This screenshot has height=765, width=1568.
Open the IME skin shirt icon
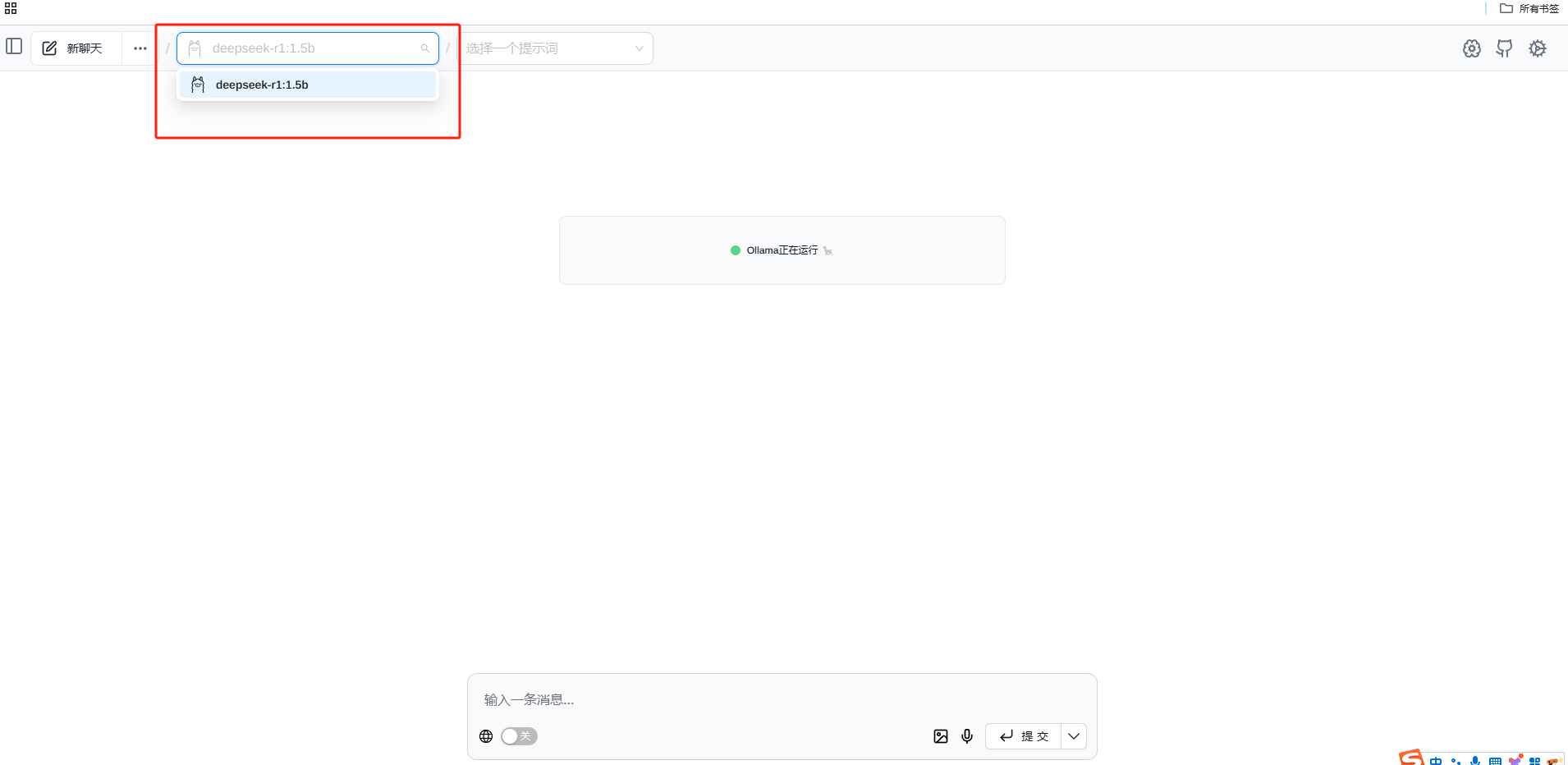(1515, 760)
